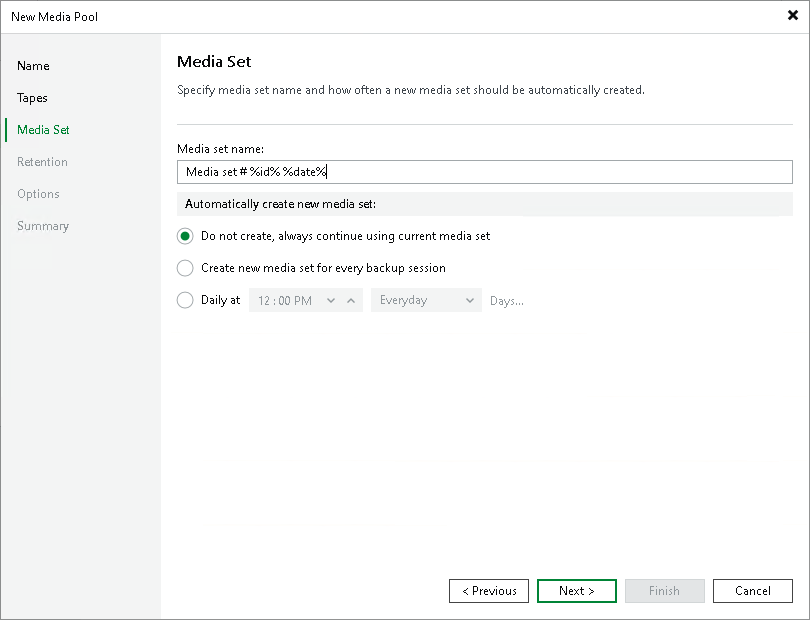Go to the Tapes wizard step
The width and height of the screenshot is (810, 620).
click(x=32, y=98)
